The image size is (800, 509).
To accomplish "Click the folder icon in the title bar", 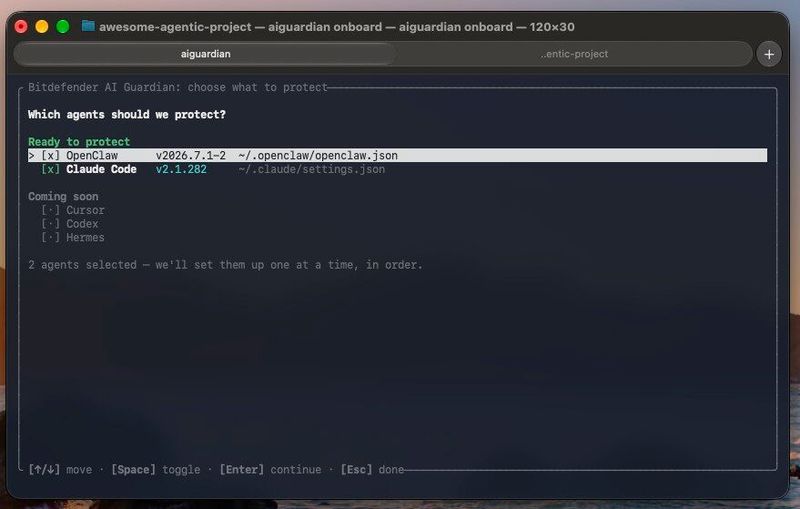I will (88, 26).
